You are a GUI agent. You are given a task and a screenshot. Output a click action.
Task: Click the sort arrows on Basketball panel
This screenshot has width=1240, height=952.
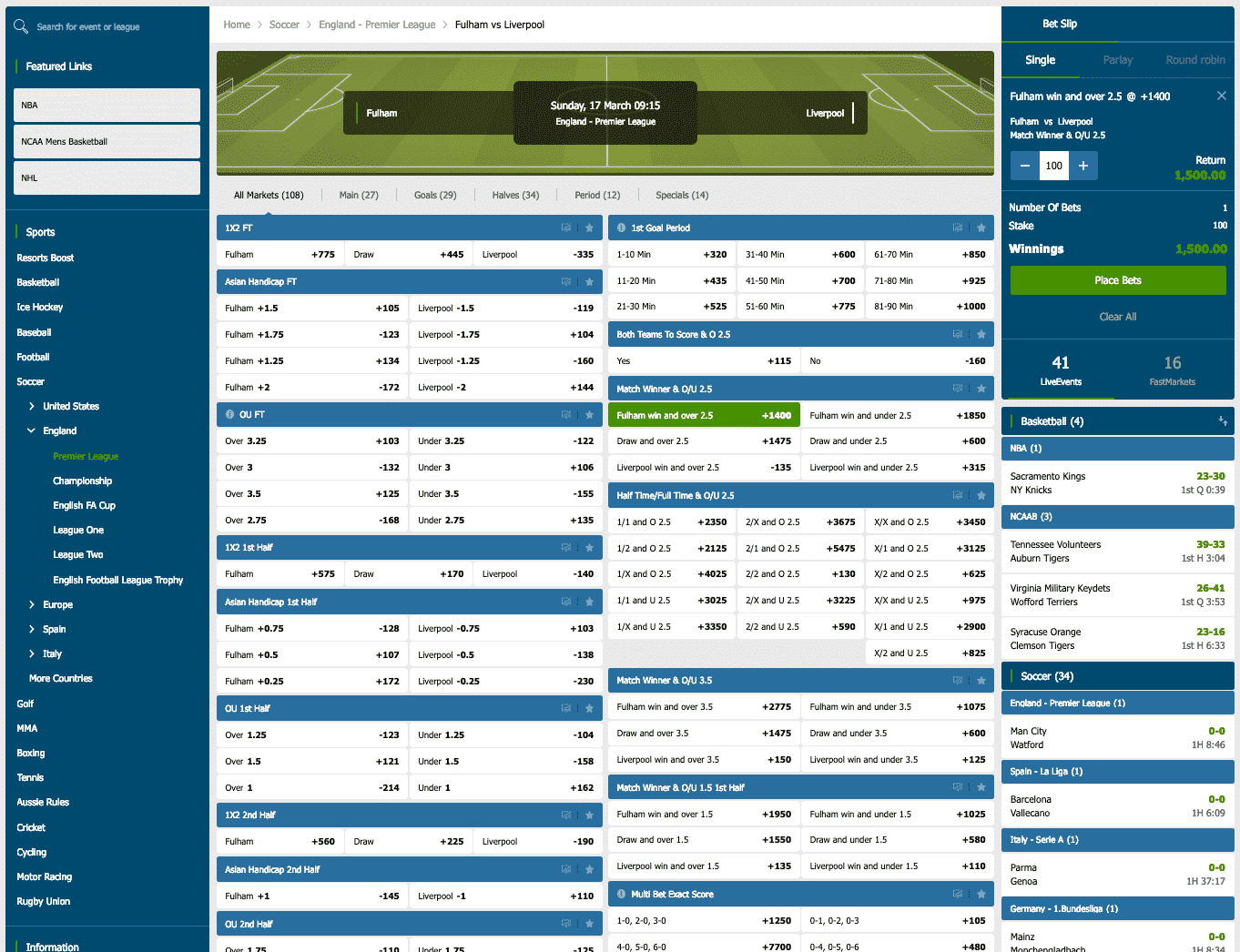(1222, 421)
